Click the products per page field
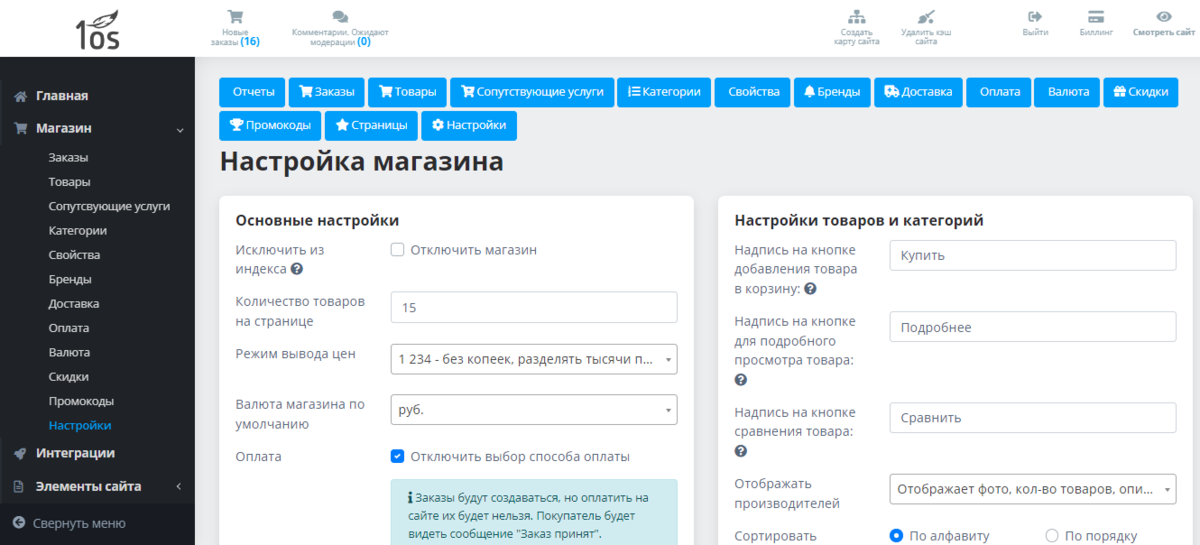 pyautogui.click(x=533, y=307)
